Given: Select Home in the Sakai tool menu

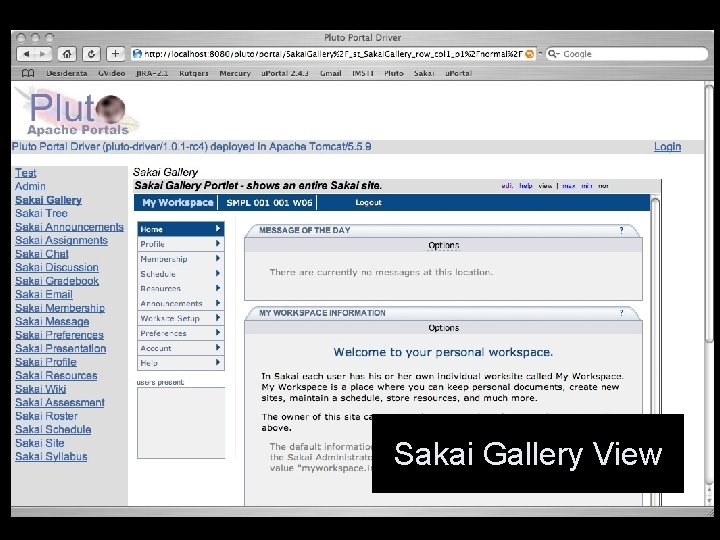Looking at the screenshot, I should point(181,229).
